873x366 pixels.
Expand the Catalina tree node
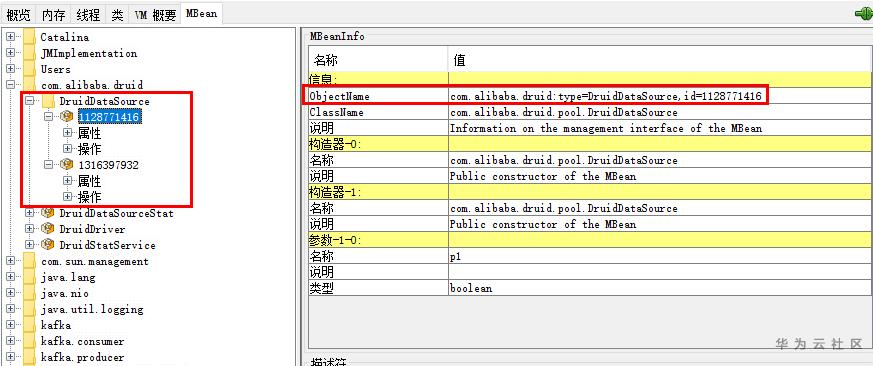tap(11, 37)
